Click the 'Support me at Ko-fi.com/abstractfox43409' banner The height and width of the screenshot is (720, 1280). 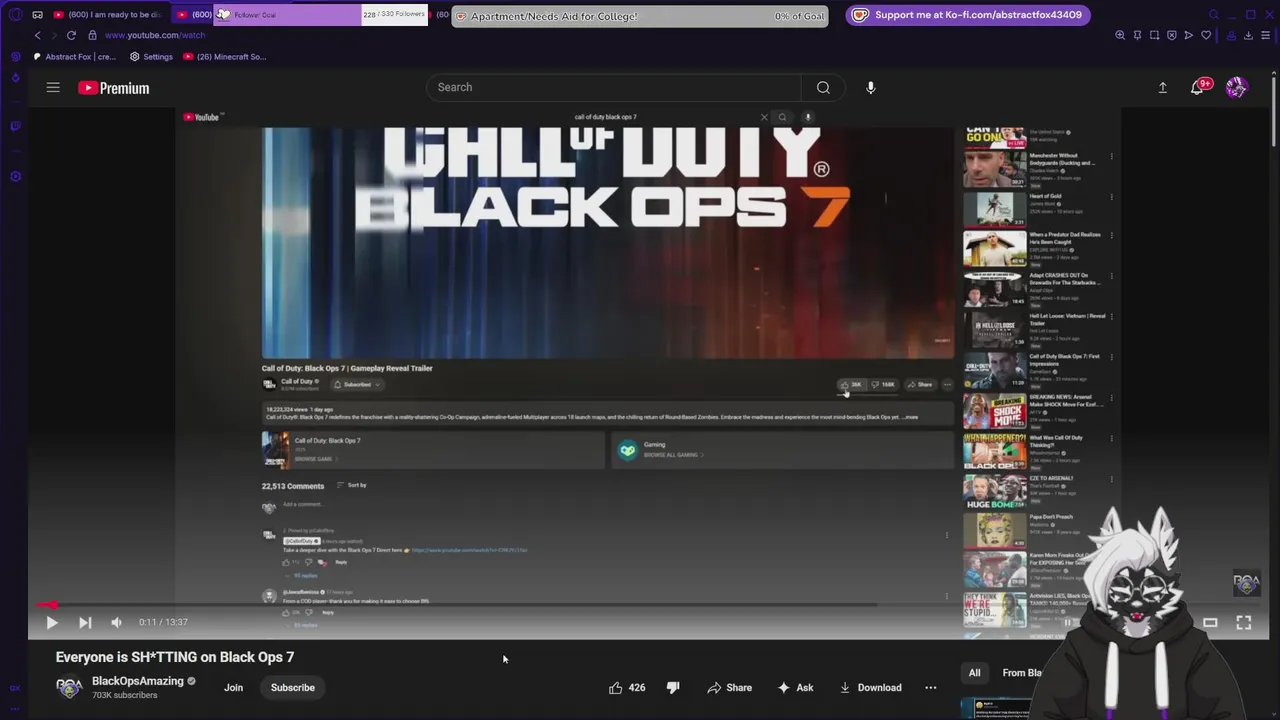967,15
